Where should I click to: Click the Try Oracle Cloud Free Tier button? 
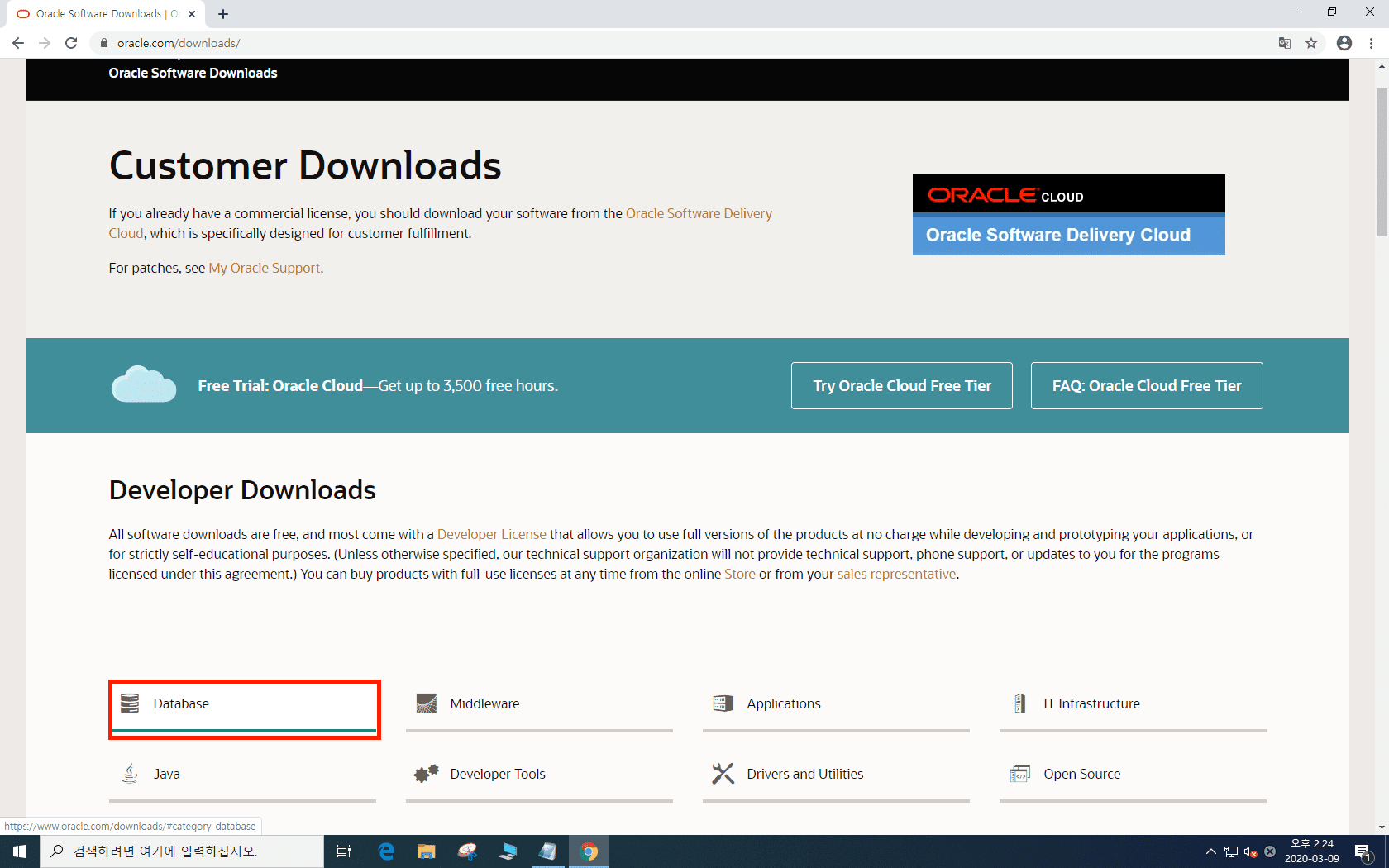pos(902,386)
